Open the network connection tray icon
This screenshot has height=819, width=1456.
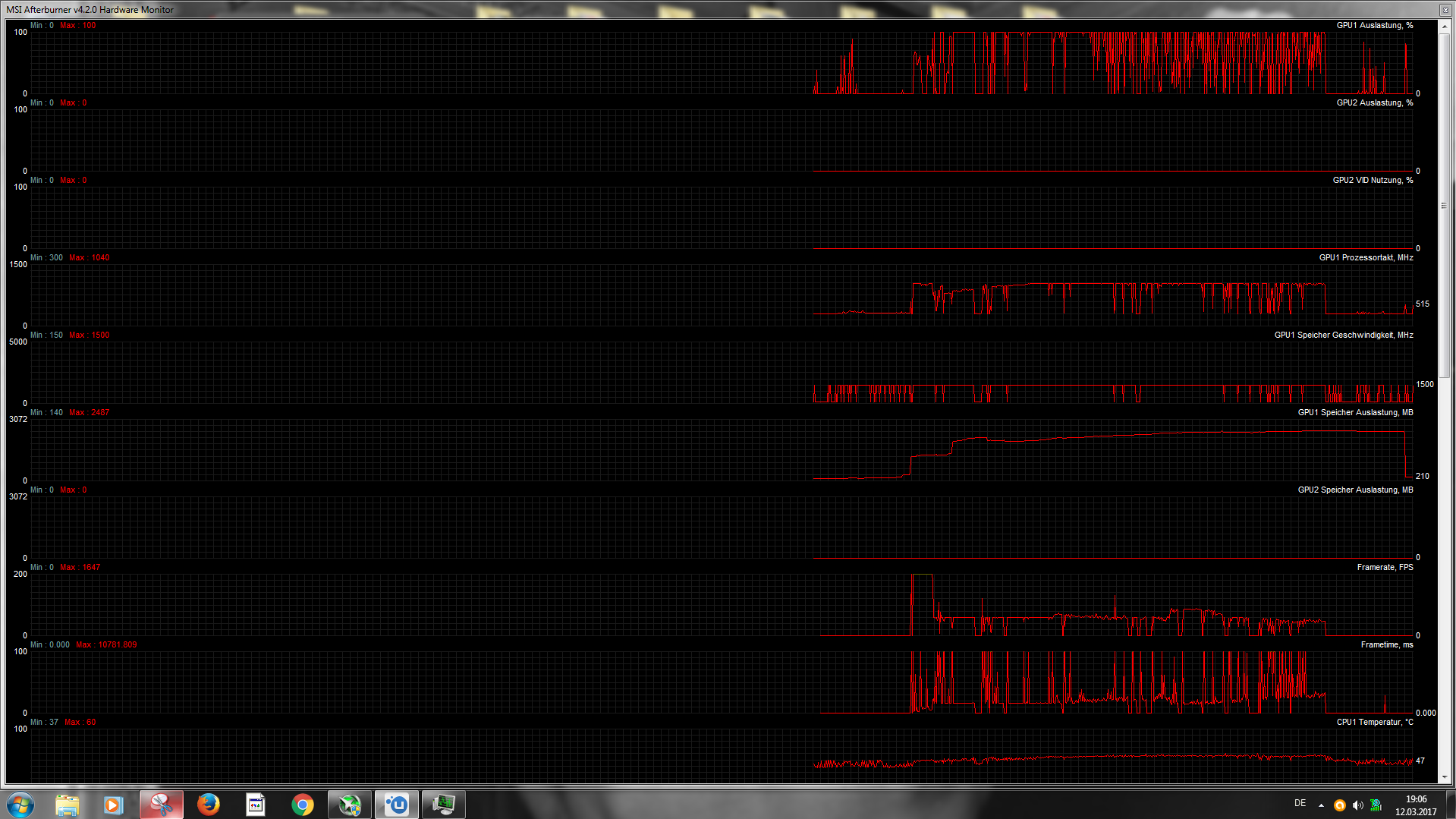click(1376, 805)
